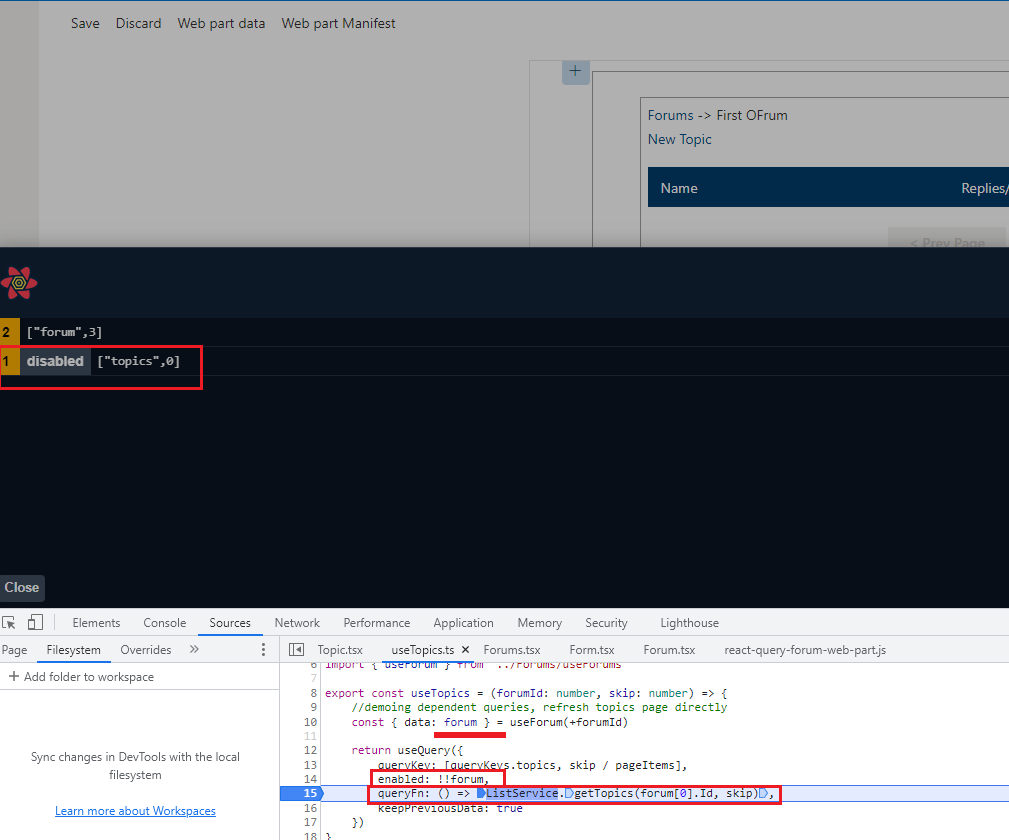
Task: Open the Console panel tab
Action: coord(165,623)
